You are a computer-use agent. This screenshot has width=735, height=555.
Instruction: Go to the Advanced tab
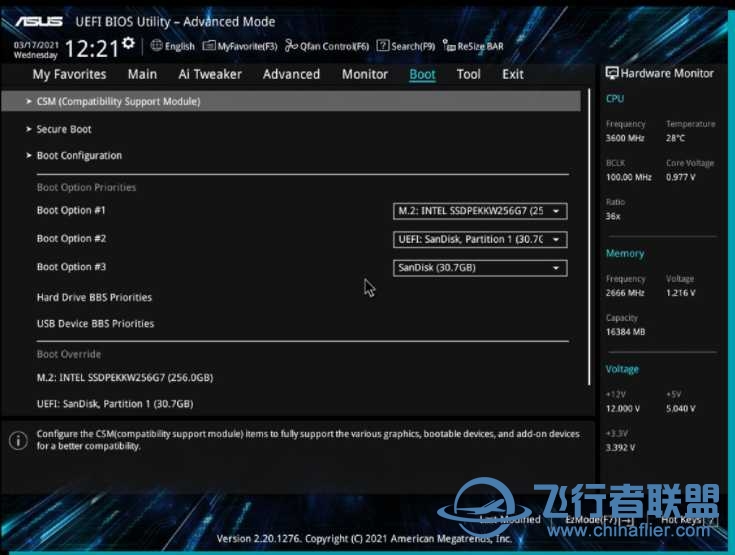pos(291,74)
